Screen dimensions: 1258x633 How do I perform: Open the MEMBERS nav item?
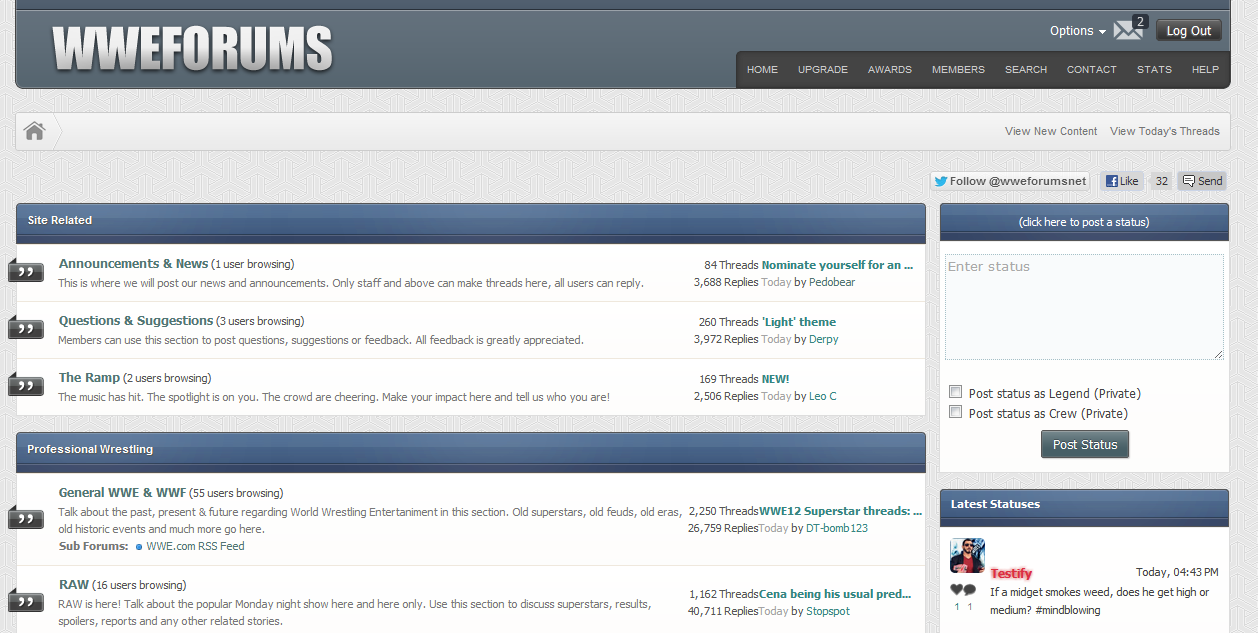point(958,70)
